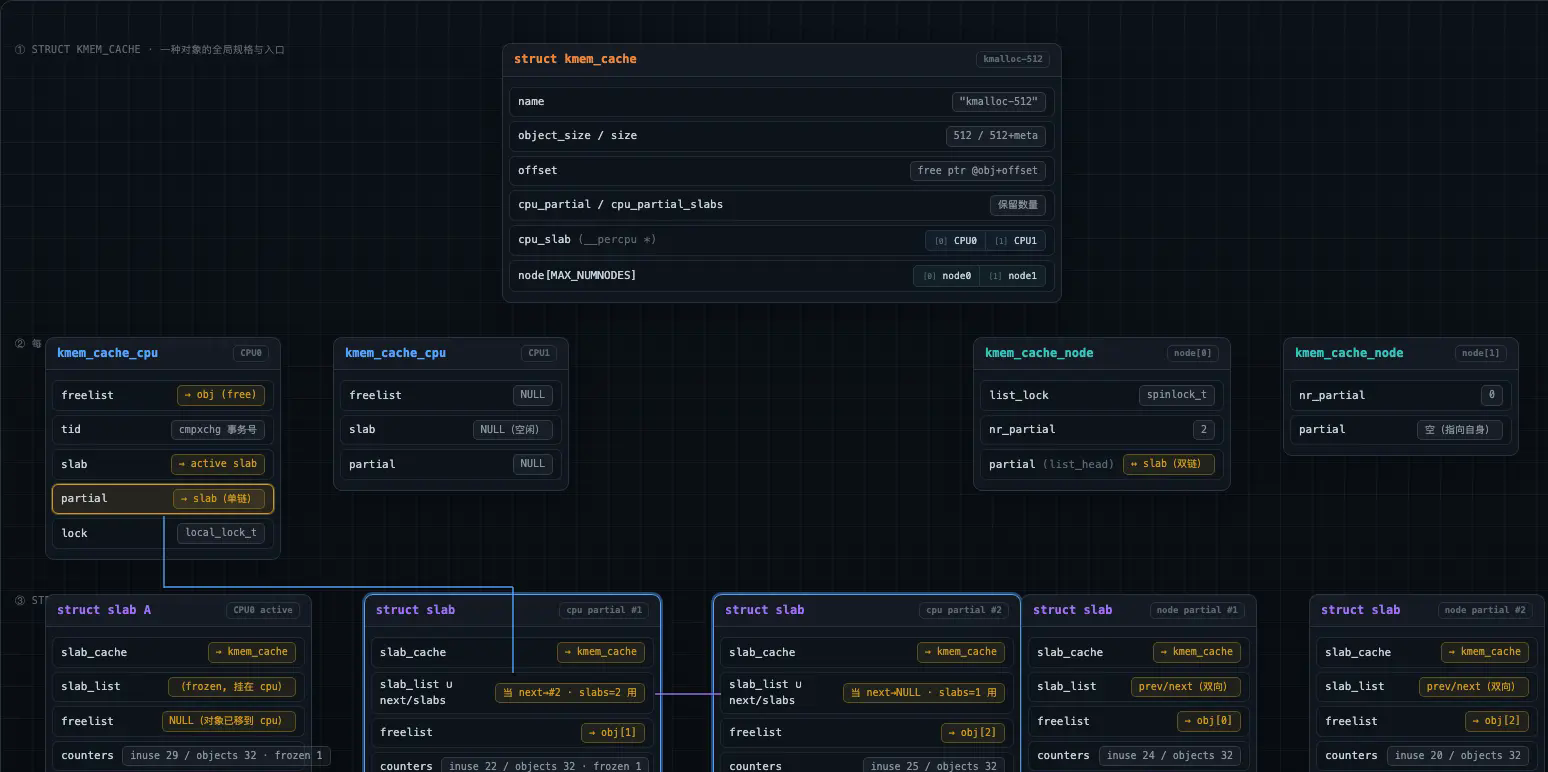Click the "保留数量" badge in cpu_partial row
The image size is (1548, 772).
tap(1017, 205)
